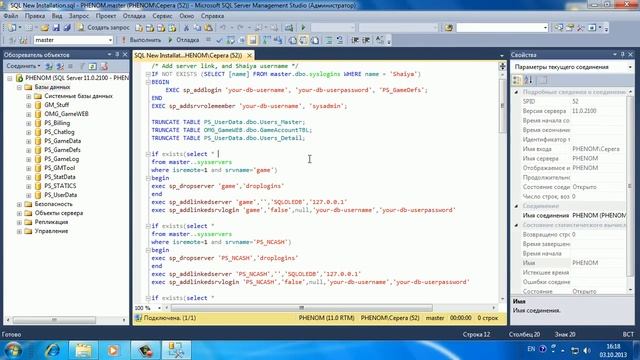The height and width of the screenshot is (360, 640).
Task: Expand the Репликация folder
Action: (x=19, y=222)
